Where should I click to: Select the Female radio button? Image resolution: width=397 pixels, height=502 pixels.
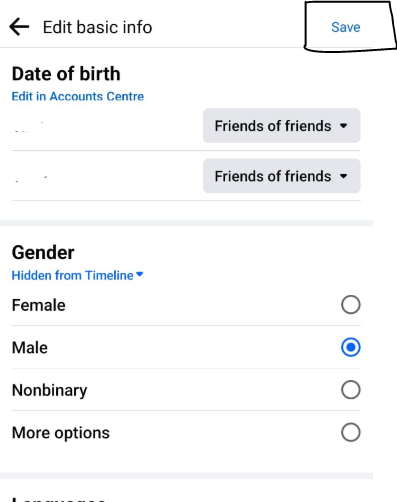pos(351,305)
